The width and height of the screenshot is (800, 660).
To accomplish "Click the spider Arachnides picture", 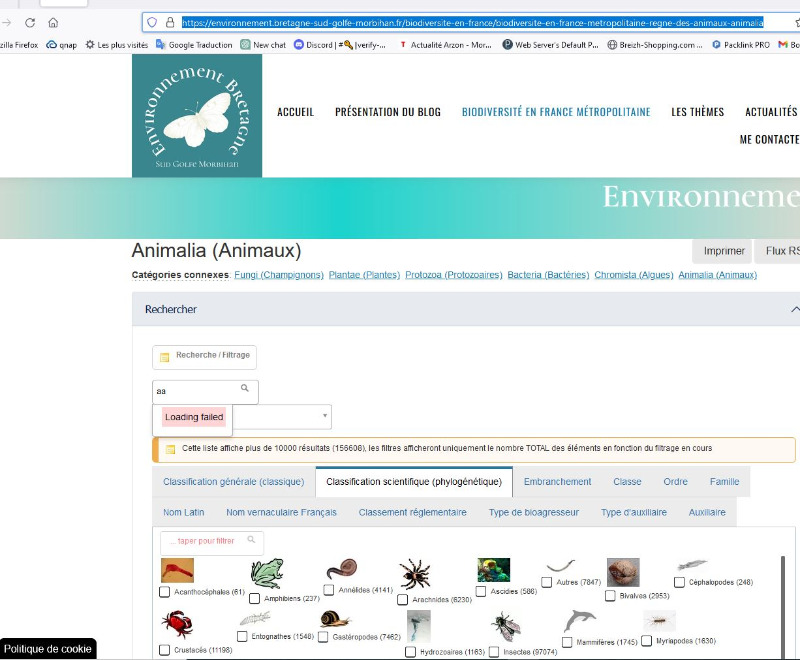I will coord(415,574).
